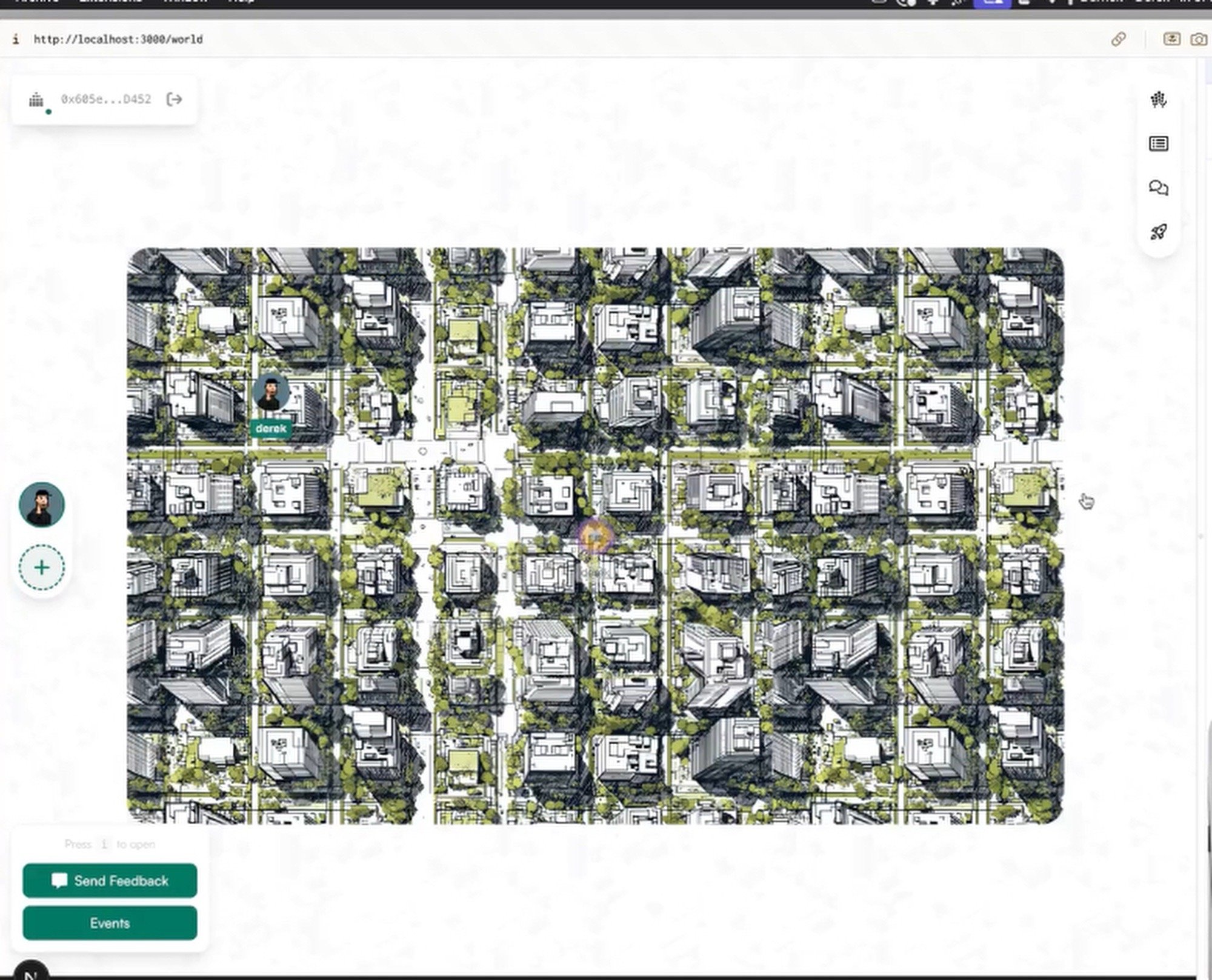The height and width of the screenshot is (980, 1212).
Task: Click the logout arrow icon
Action: click(174, 99)
